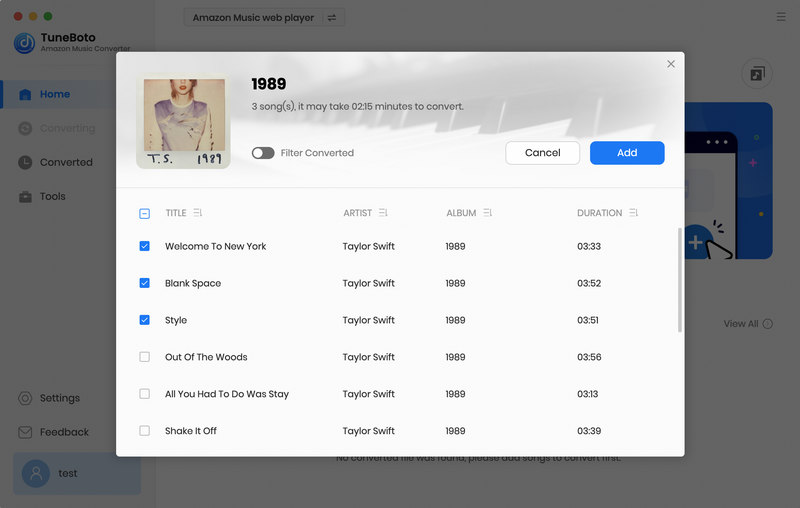Open Settings from the sidebar
The height and width of the screenshot is (508, 800).
(58, 398)
